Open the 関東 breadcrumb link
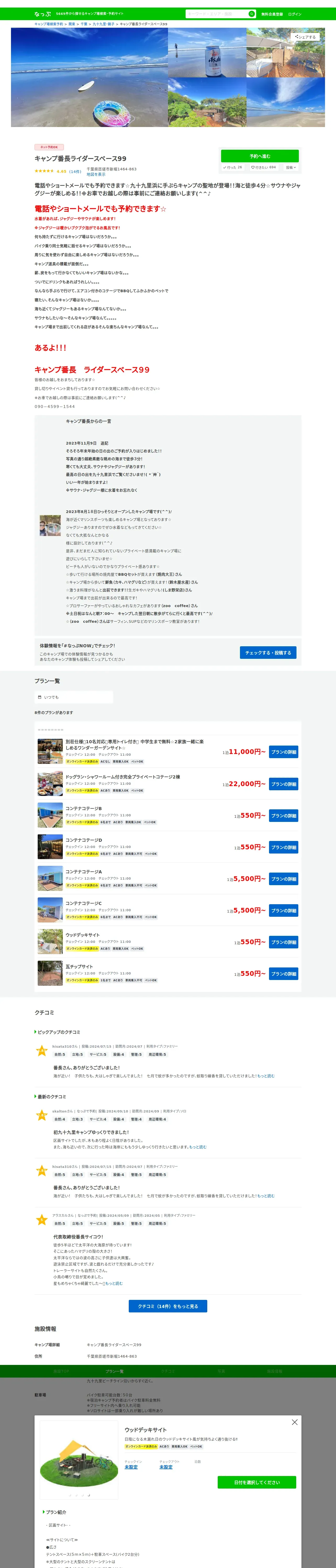Viewport: 336px width, 1568px height. pyautogui.click(x=72, y=24)
